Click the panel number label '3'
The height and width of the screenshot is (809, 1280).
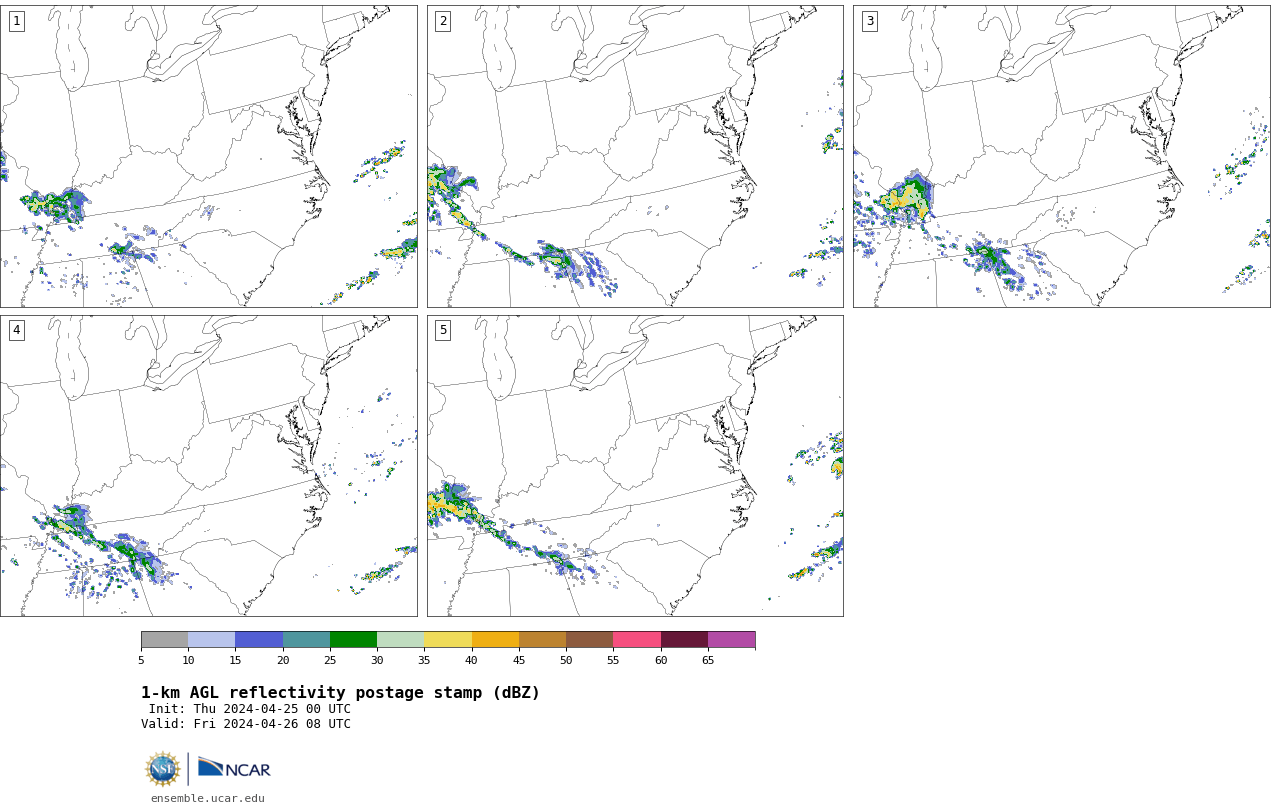click(870, 21)
